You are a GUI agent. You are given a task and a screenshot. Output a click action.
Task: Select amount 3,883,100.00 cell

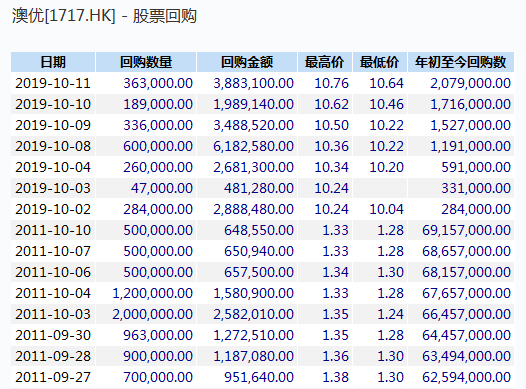coord(247,83)
